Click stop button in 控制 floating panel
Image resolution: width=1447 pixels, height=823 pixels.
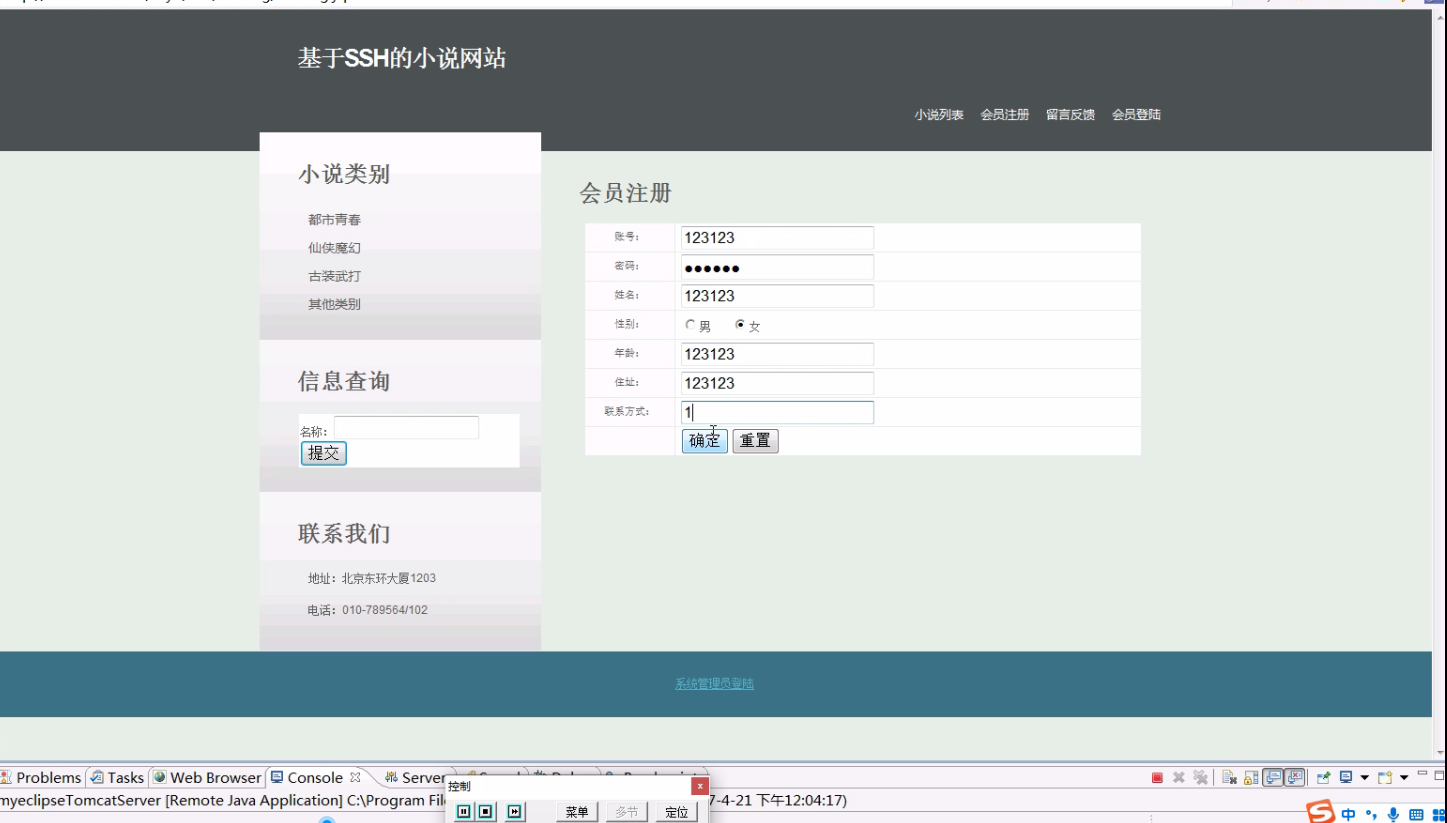click(x=484, y=812)
